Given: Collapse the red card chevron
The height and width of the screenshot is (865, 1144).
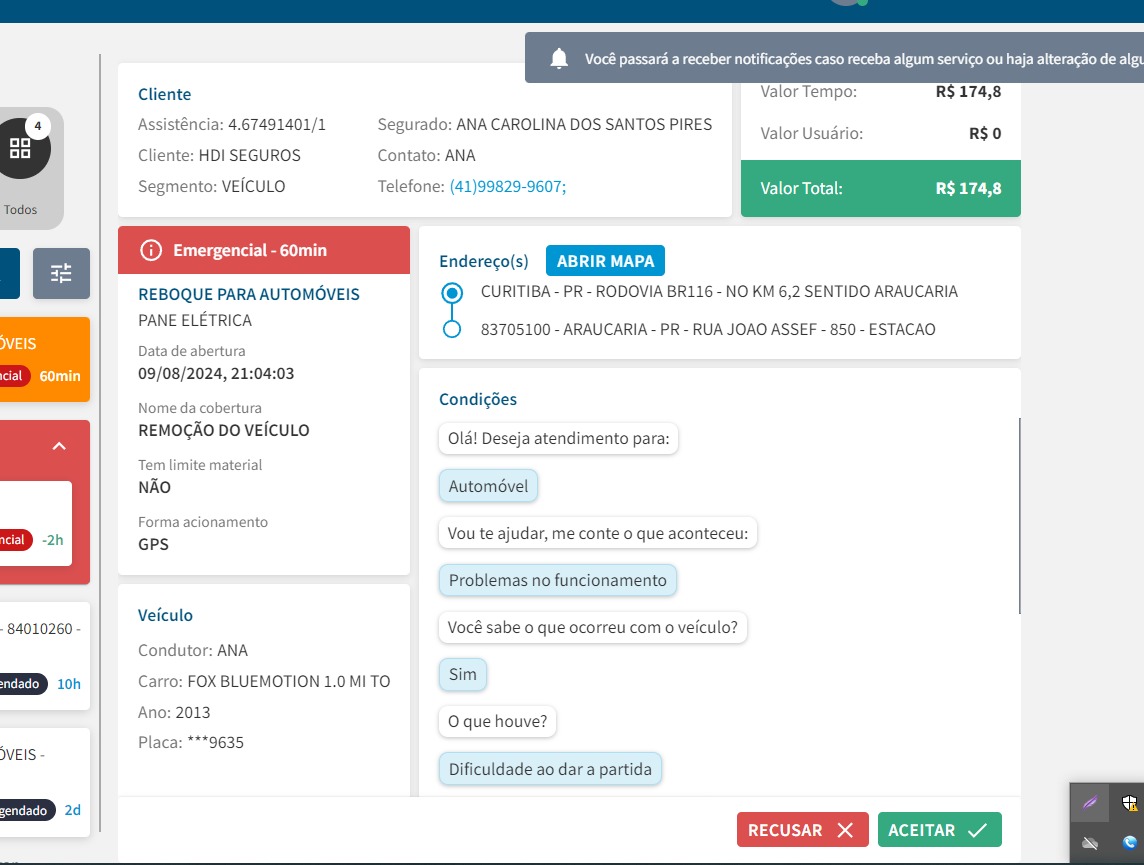Looking at the screenshot, I should [59, 446].
